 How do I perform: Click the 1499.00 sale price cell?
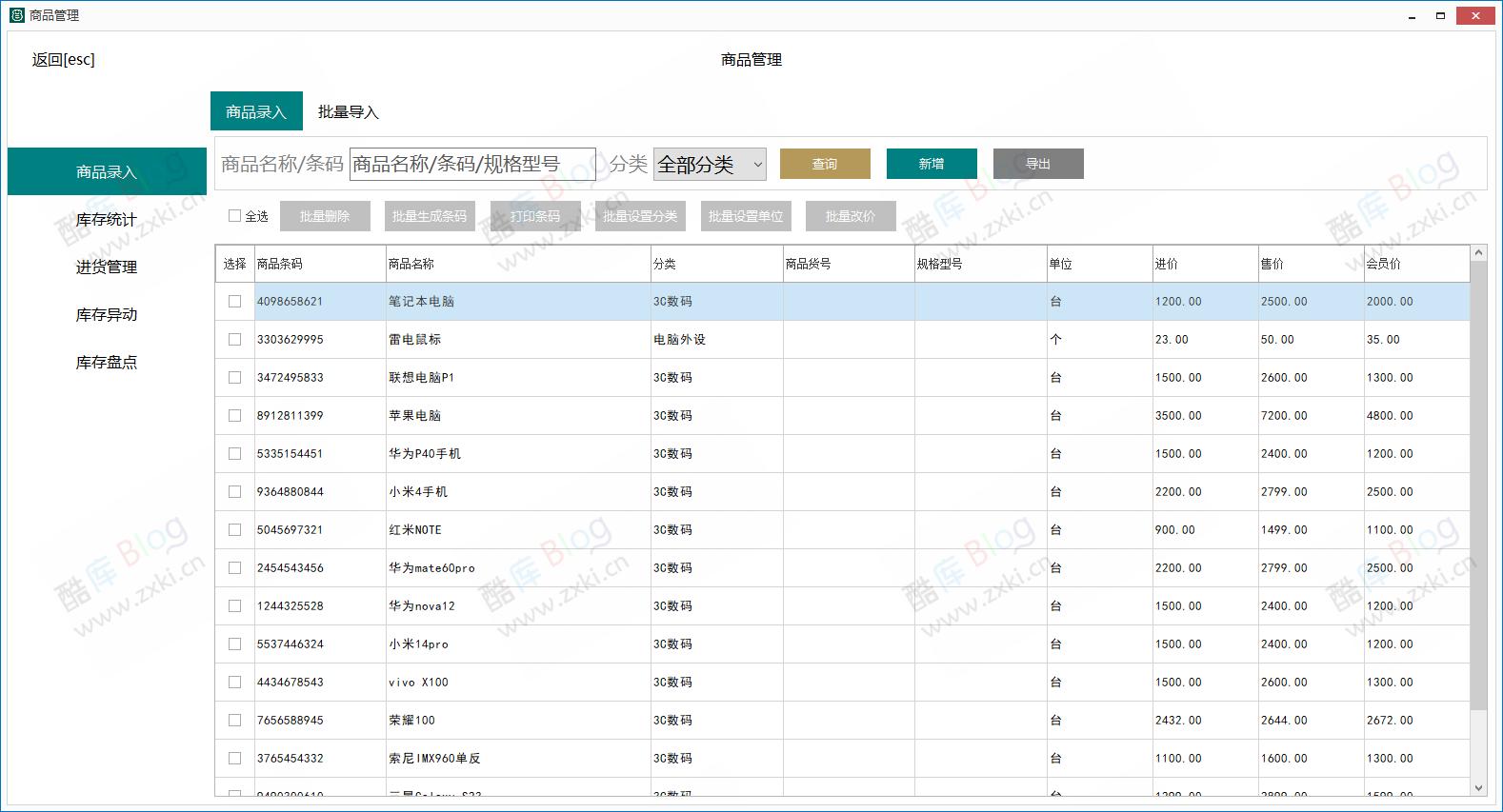tap(1311, 530)
